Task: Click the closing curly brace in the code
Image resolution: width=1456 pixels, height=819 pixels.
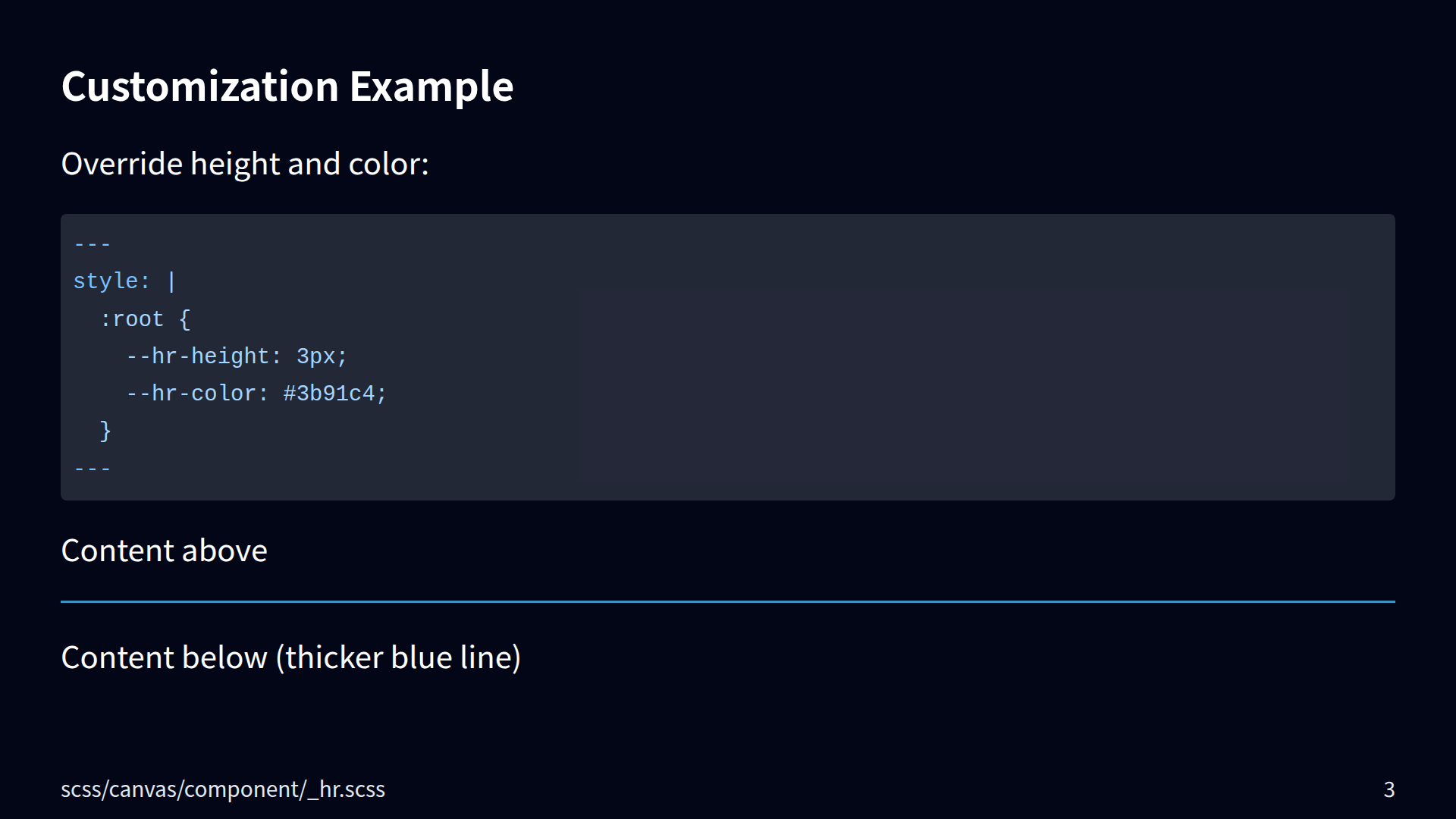Action: [x=105, y=431]
